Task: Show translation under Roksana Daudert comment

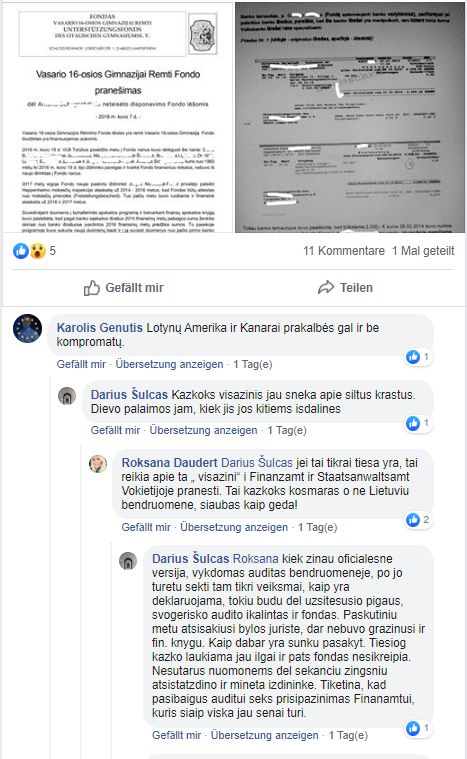Action: tap(234, 527)
